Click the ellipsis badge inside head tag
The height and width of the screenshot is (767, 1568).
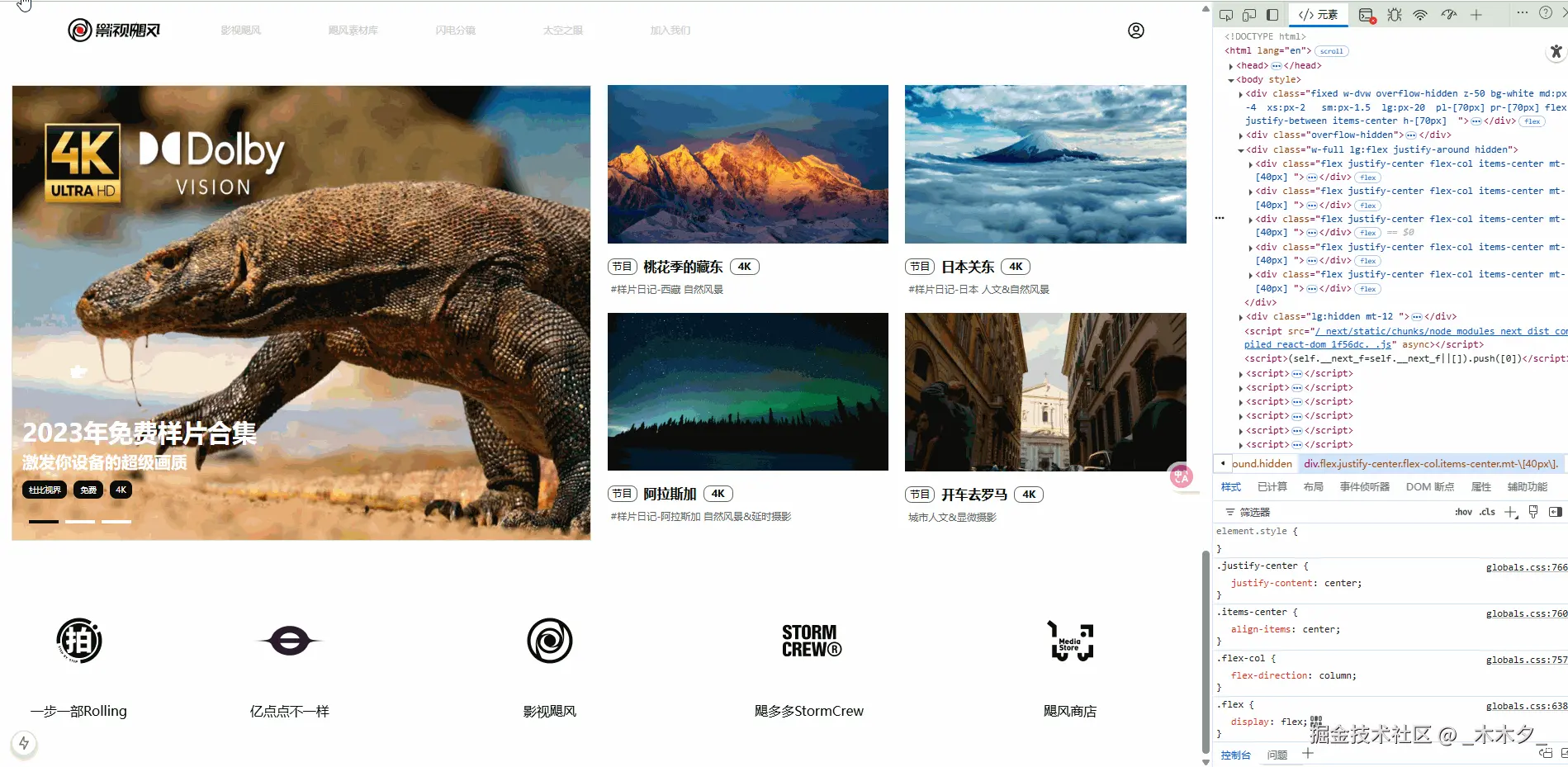pos(1277,66)
